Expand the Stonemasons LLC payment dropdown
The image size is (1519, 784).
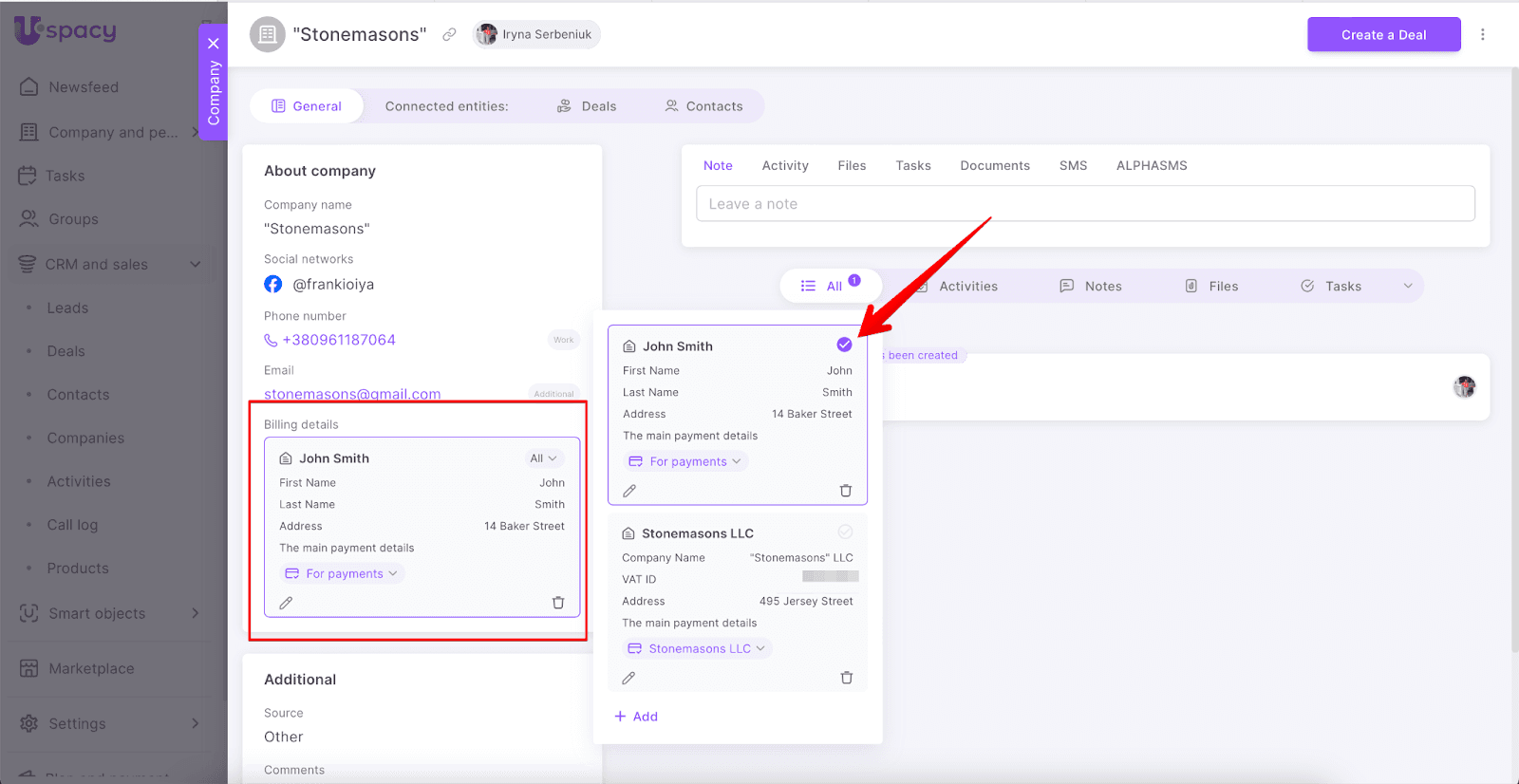[x=698, y=648]
